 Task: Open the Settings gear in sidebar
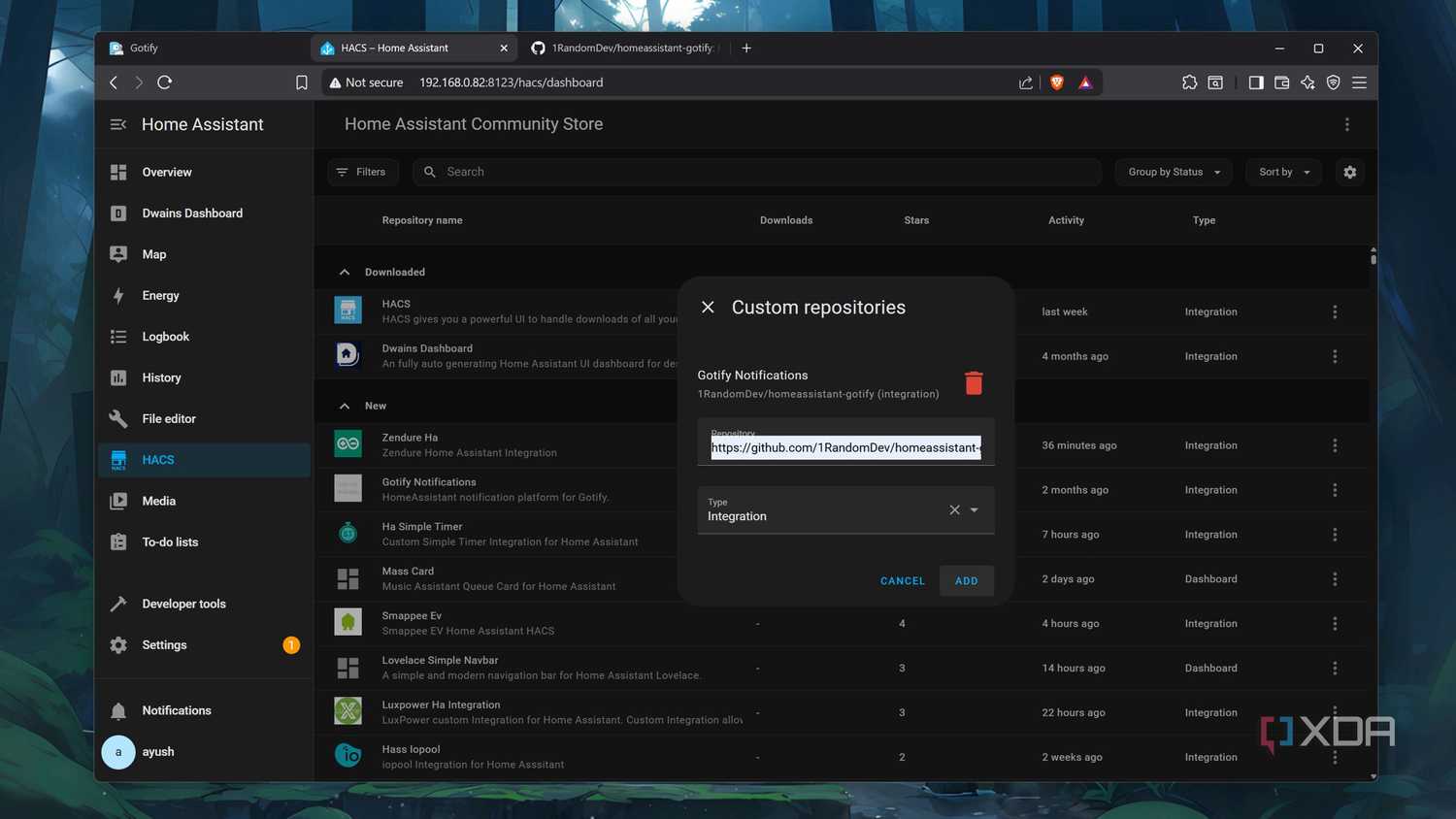tap(118, 644)
